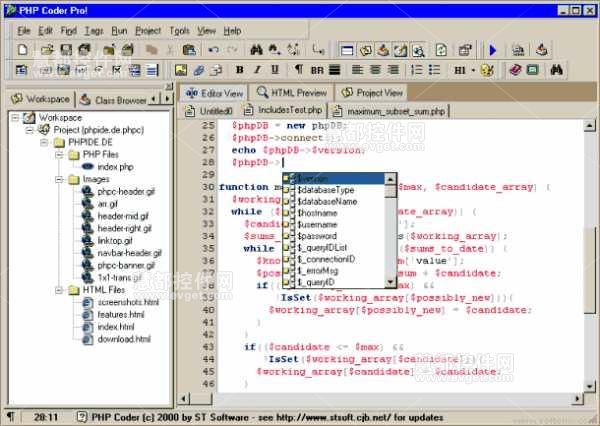The image size is (600, 426).
Task: Click the question mark icon in status bar
Action: 82,416
